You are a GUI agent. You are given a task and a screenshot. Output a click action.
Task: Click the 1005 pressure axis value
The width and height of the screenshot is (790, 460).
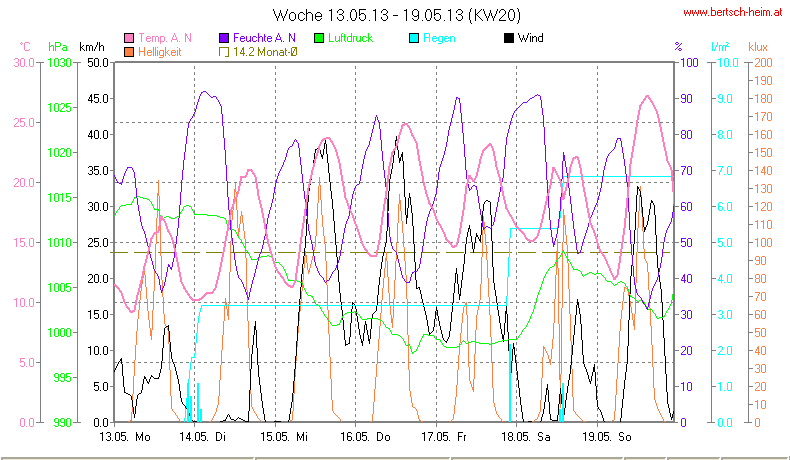click(x=59, y=288)
